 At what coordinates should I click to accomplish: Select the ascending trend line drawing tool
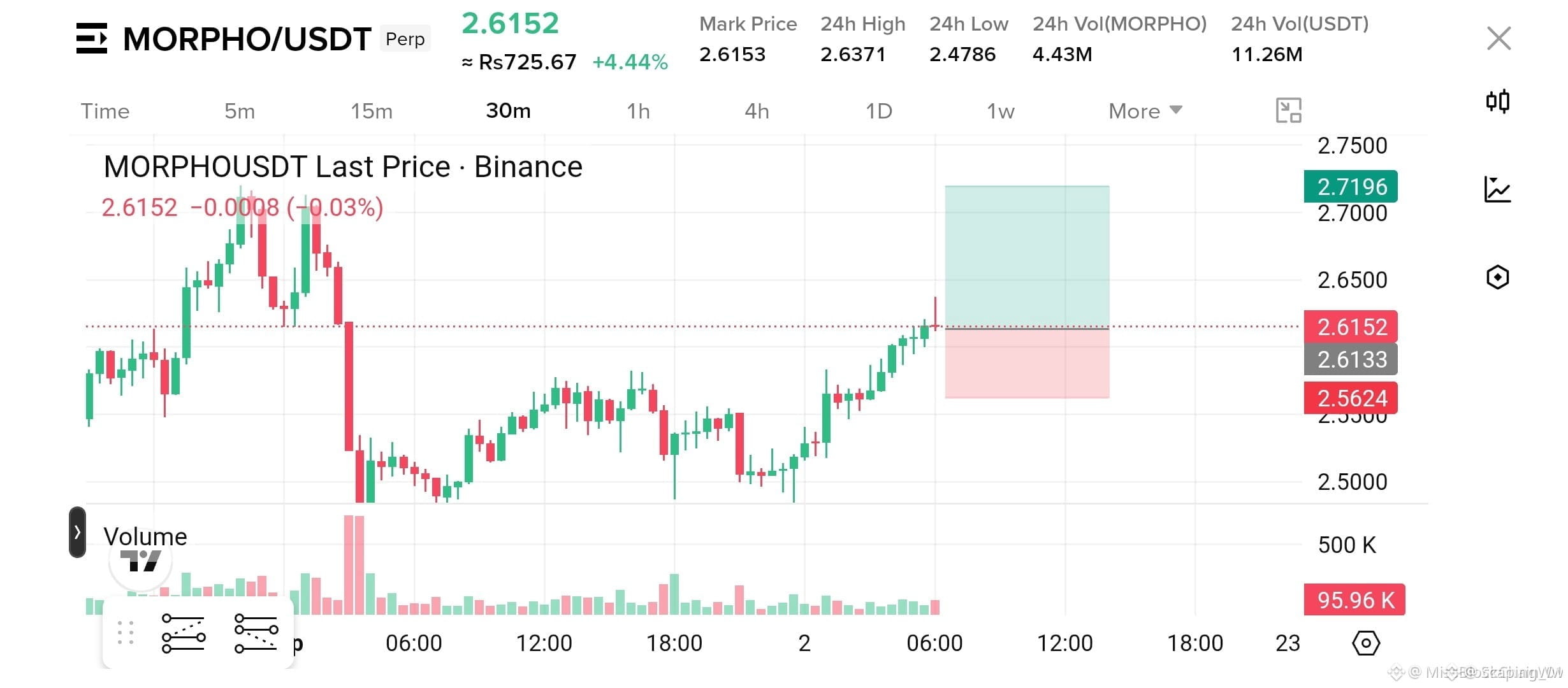click(x=184, y=633)
